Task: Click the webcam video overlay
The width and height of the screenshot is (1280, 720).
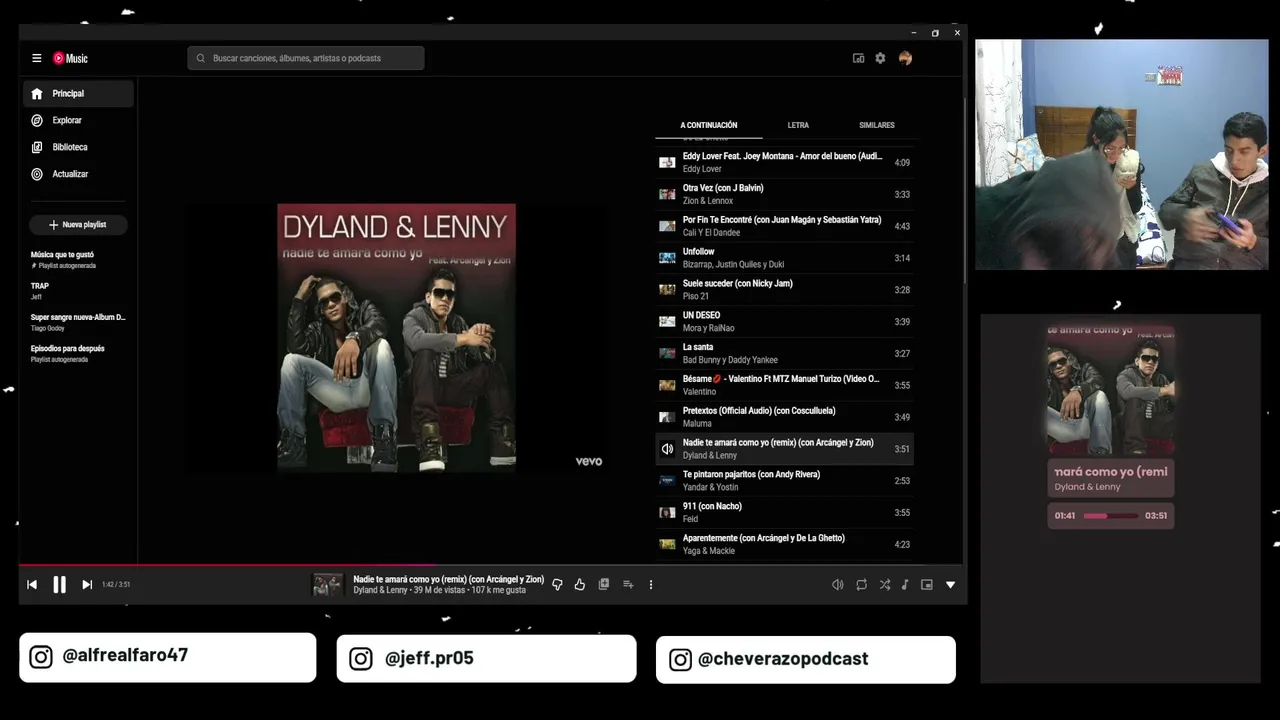Action: [x=1121, y=155]
